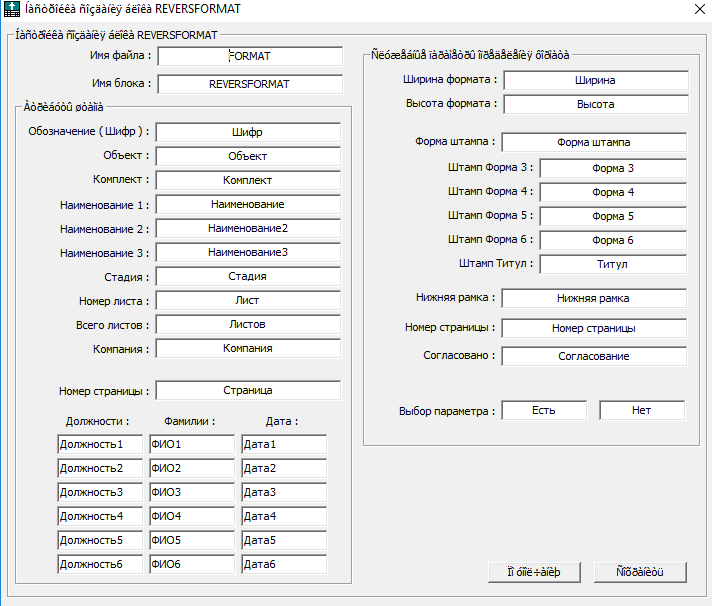Image resolution: width=712 pixels, height=606 pixels.
Task: Focus the Объект input field
Action: (248, 157)
